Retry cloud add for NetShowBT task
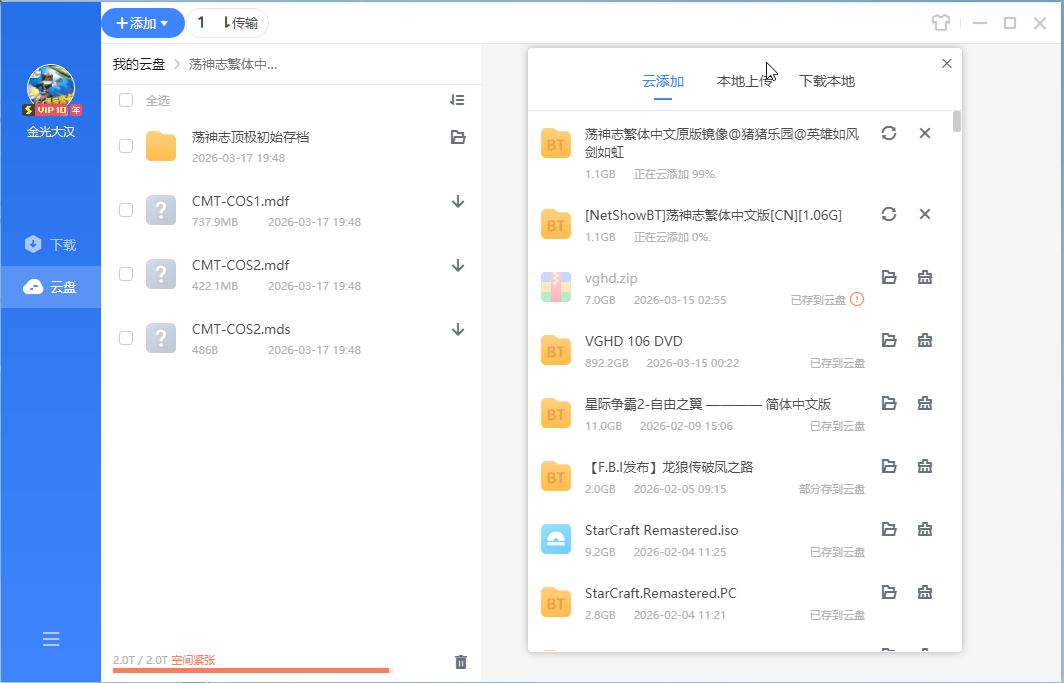Image resolution: width=1064 pixels, height=683 pixels. (888, 214)
